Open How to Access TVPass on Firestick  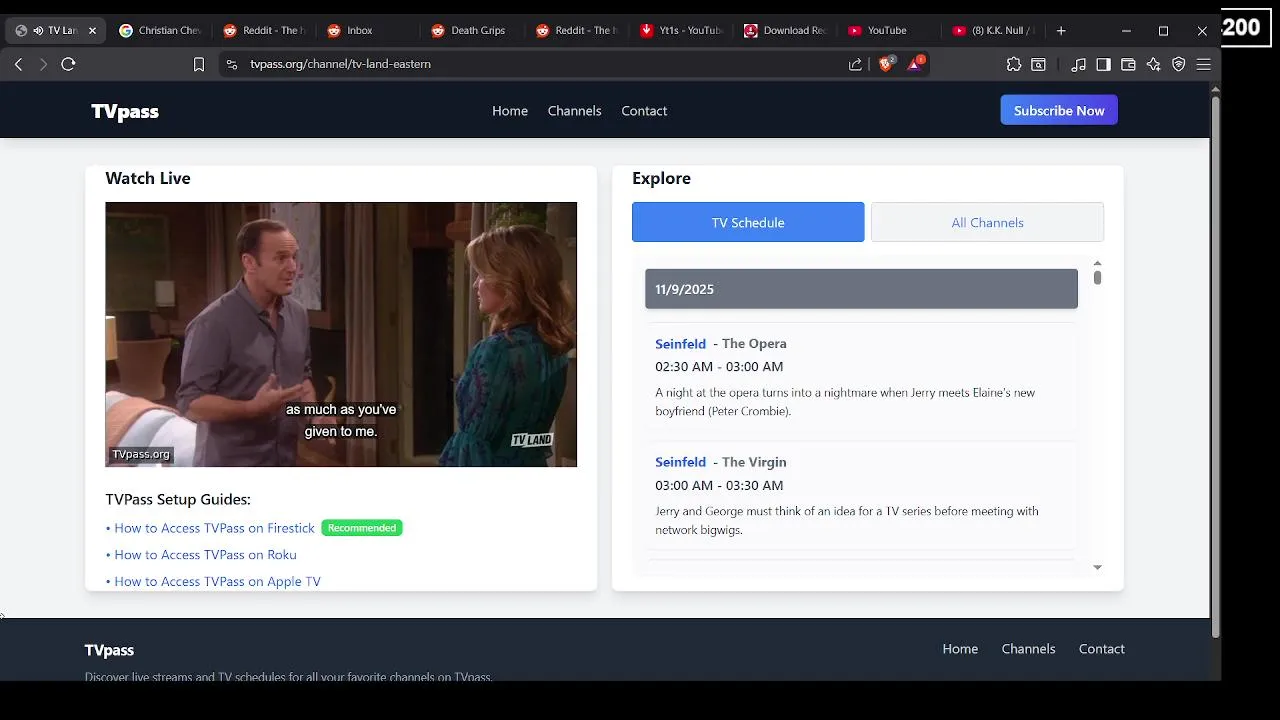[214, 528]
